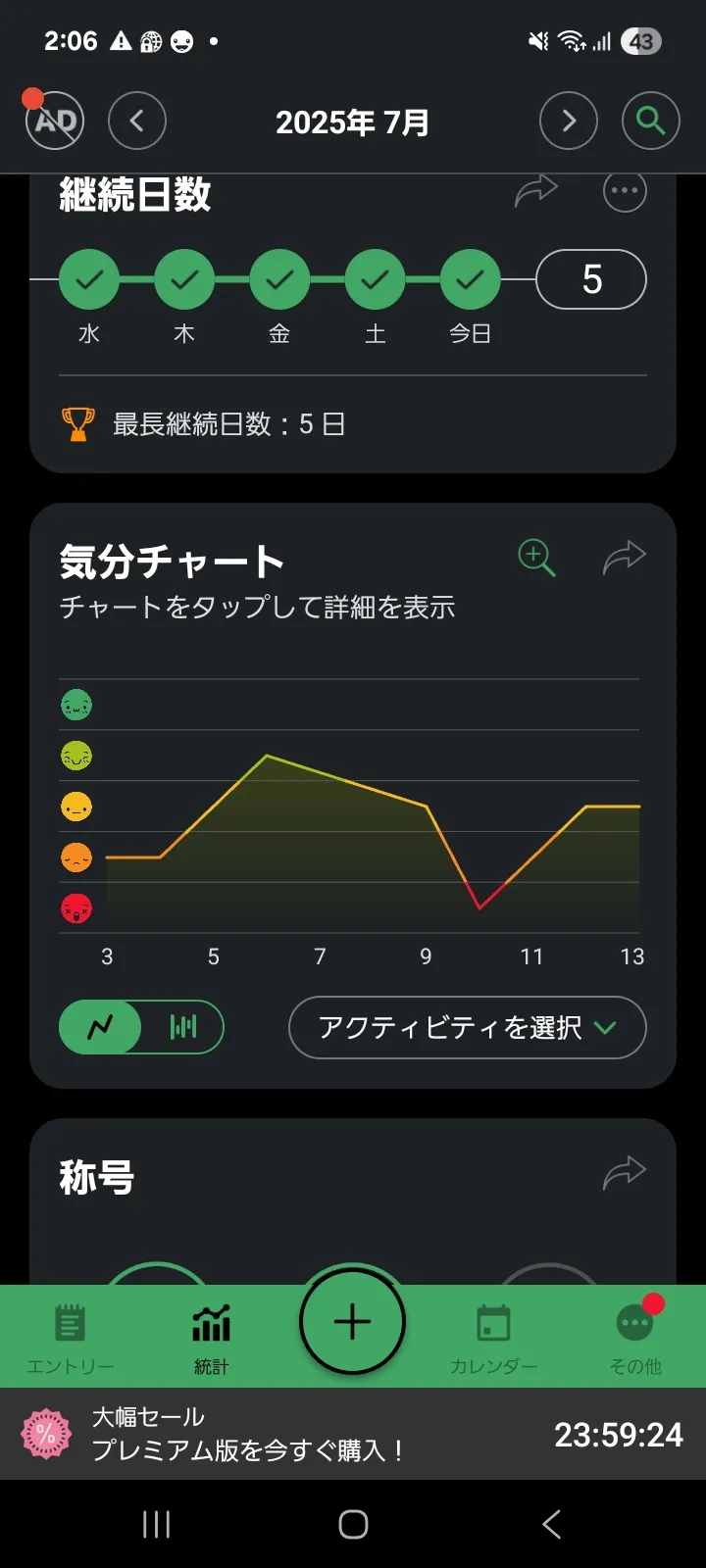Share the 気分チャート card
This screenshot has width=706, height=1568.
tap(625, 557)
